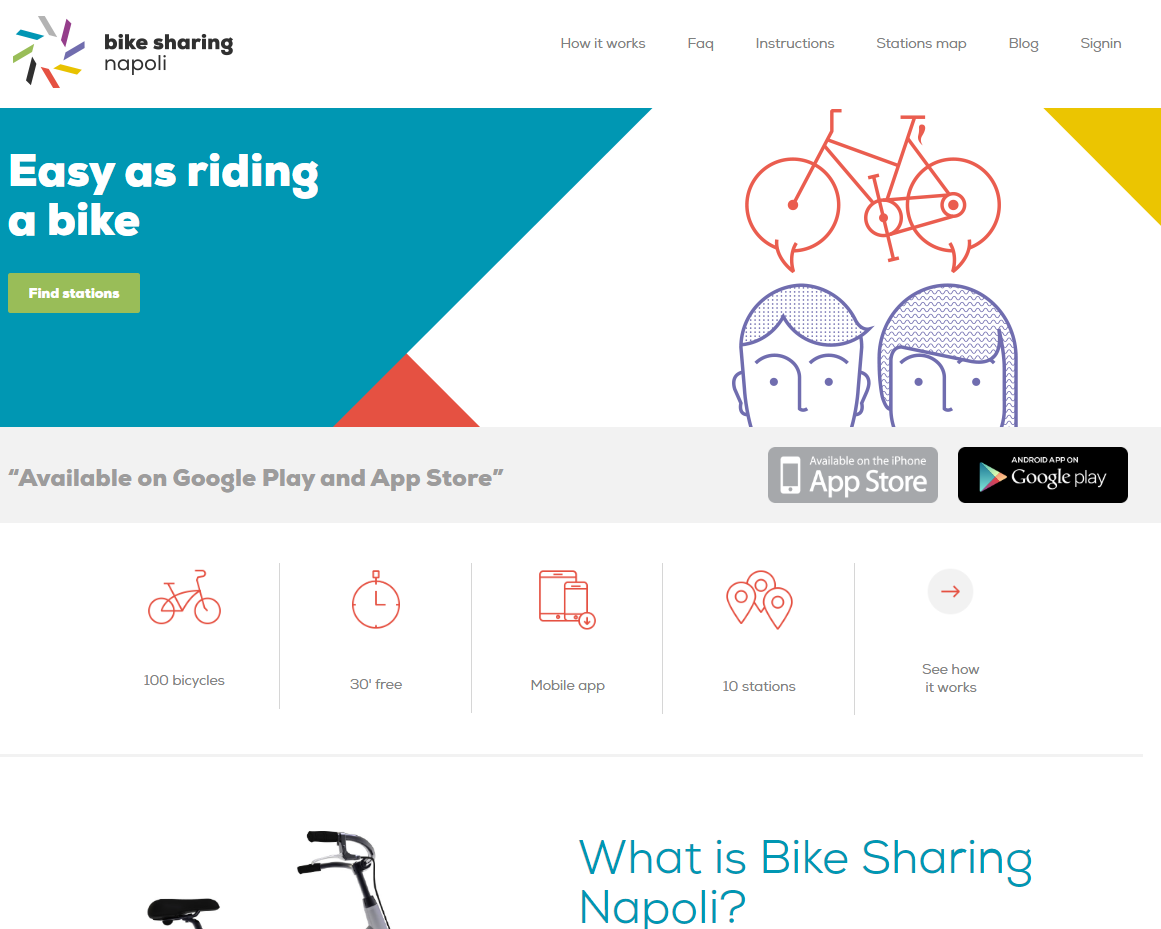Click the stopwatch icon above 30' free
Image resolution: width=1161 pixels, height=929 pixels.
(x=376, y=600)
